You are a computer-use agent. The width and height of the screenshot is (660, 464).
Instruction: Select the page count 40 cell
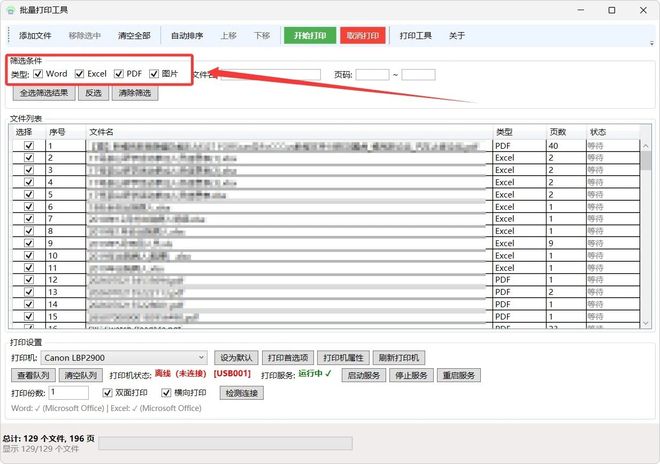[x=566, y=146]
